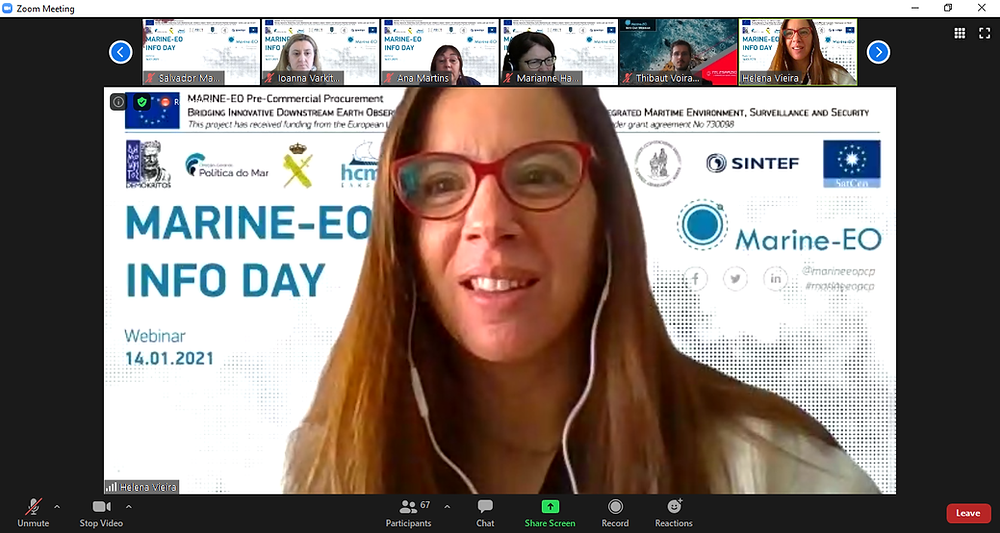Image resolution: width=1000 pixels, height=533 pixels.
Task: Select Thibaut Voira... video thumbnail
Action: (678, 52)
